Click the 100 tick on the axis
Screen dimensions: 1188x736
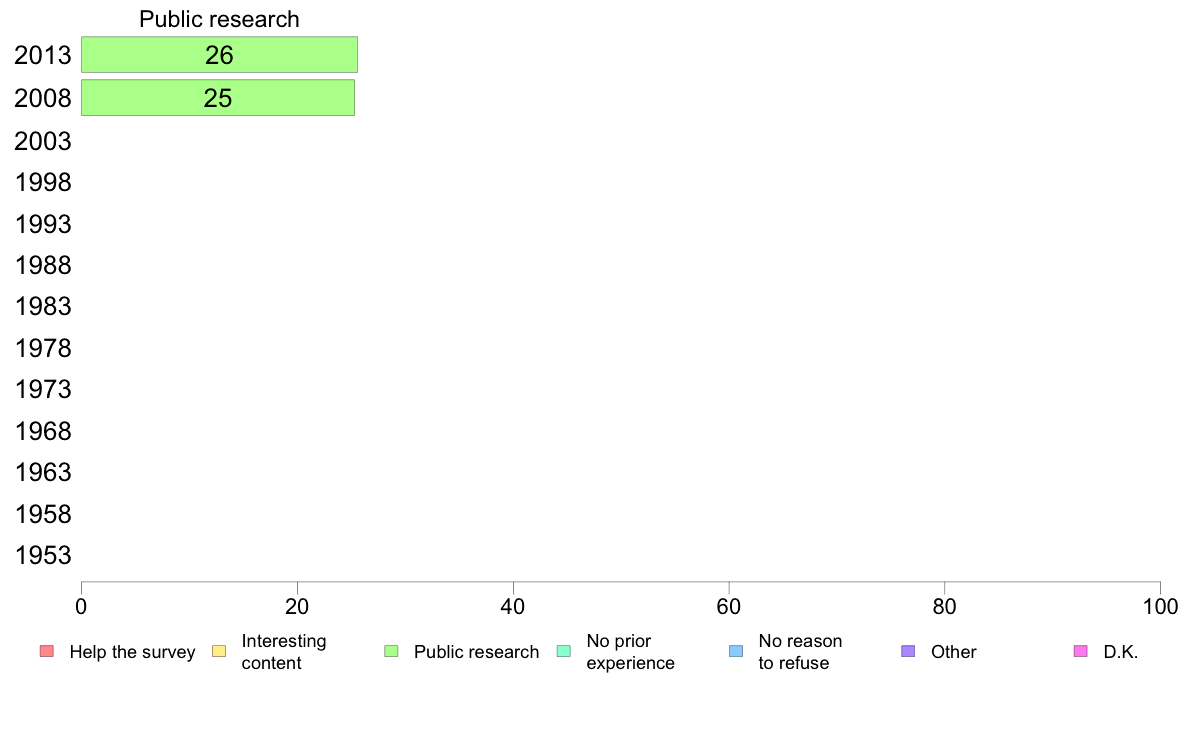(x=1160, y=606)
